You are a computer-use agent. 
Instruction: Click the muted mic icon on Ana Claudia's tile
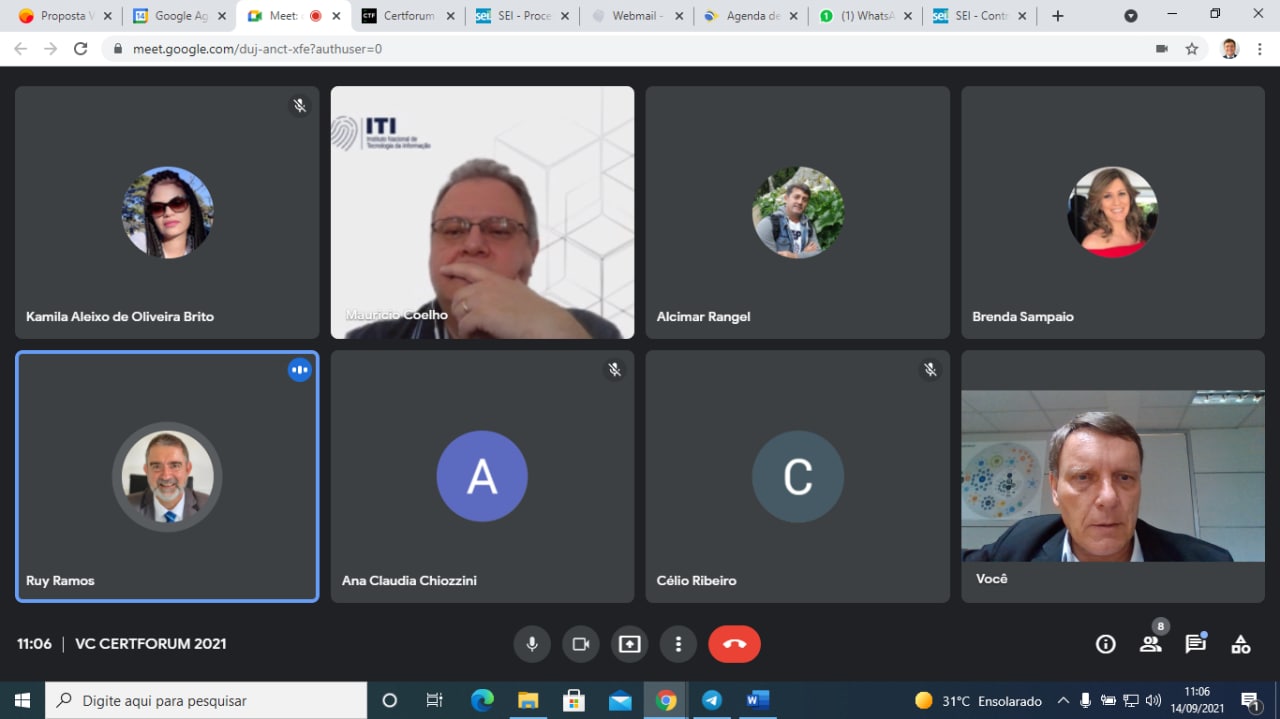(x=615, y=369)
